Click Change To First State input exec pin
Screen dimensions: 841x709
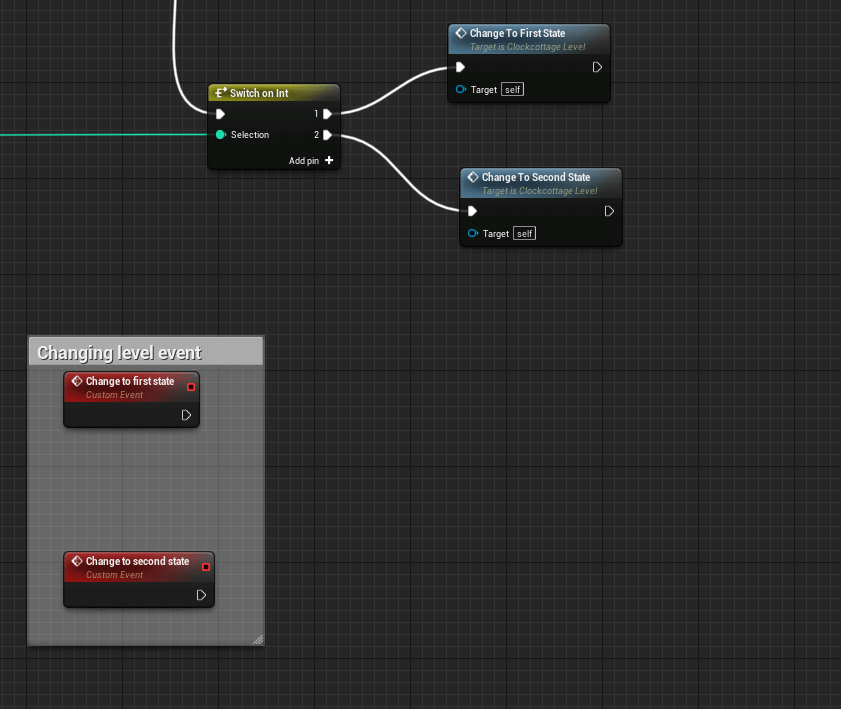pyautogui.click(x=460, y=67)
